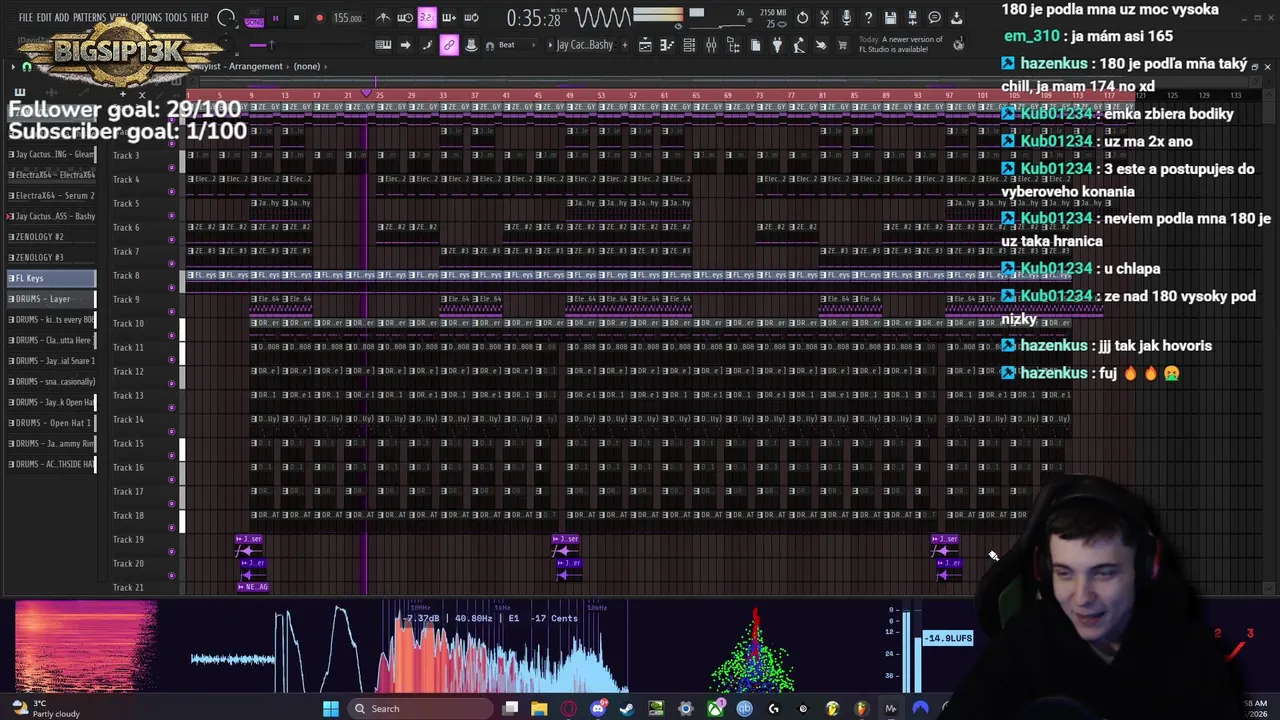Save project with the floppy disk icon
The image size is (1280, 720).
pyautogui.click(x=890, y=18)
